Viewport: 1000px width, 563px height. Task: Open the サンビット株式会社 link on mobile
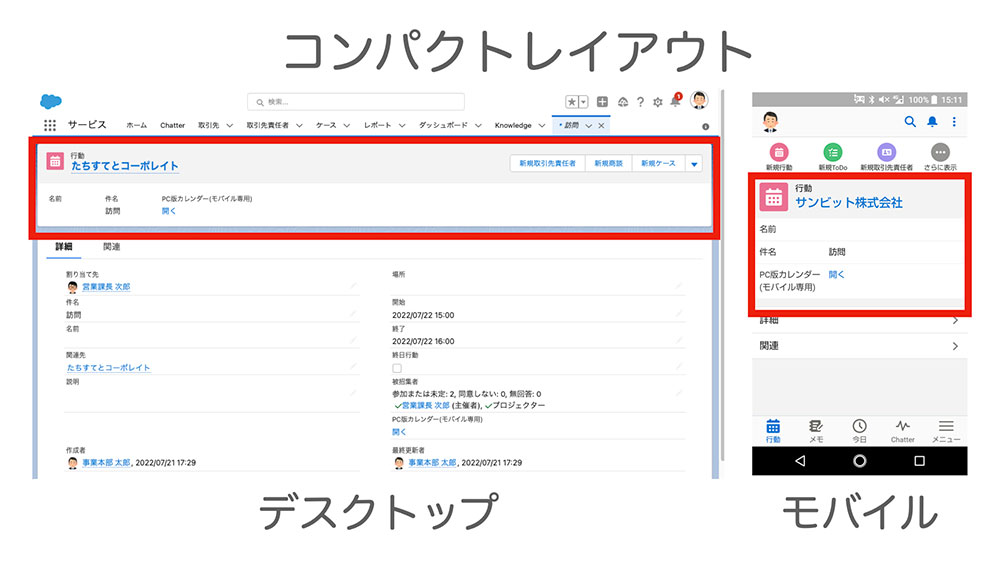click(x=848, y=202)
